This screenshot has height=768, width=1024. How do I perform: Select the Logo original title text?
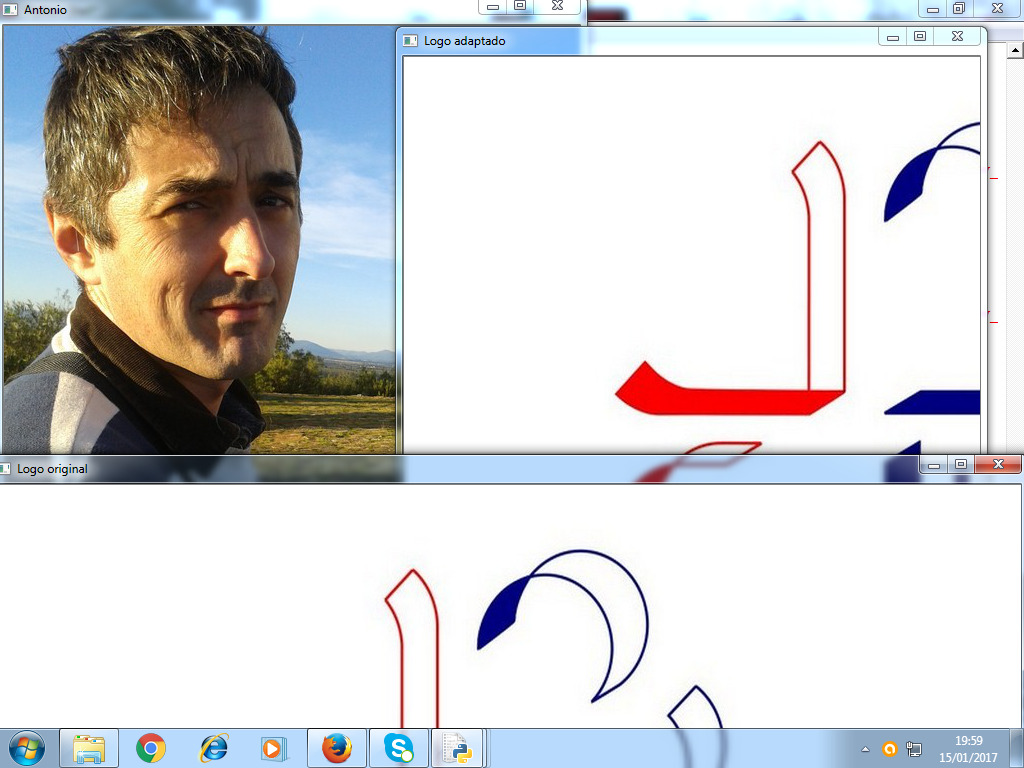click(52, 469)
